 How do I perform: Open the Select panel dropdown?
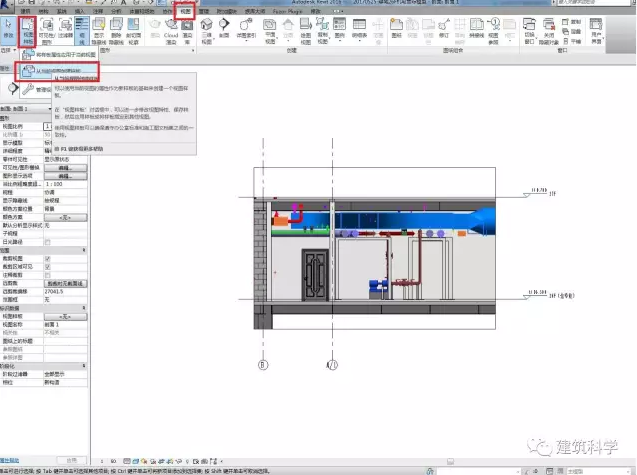pyautogui.click(x=8, y=50)
